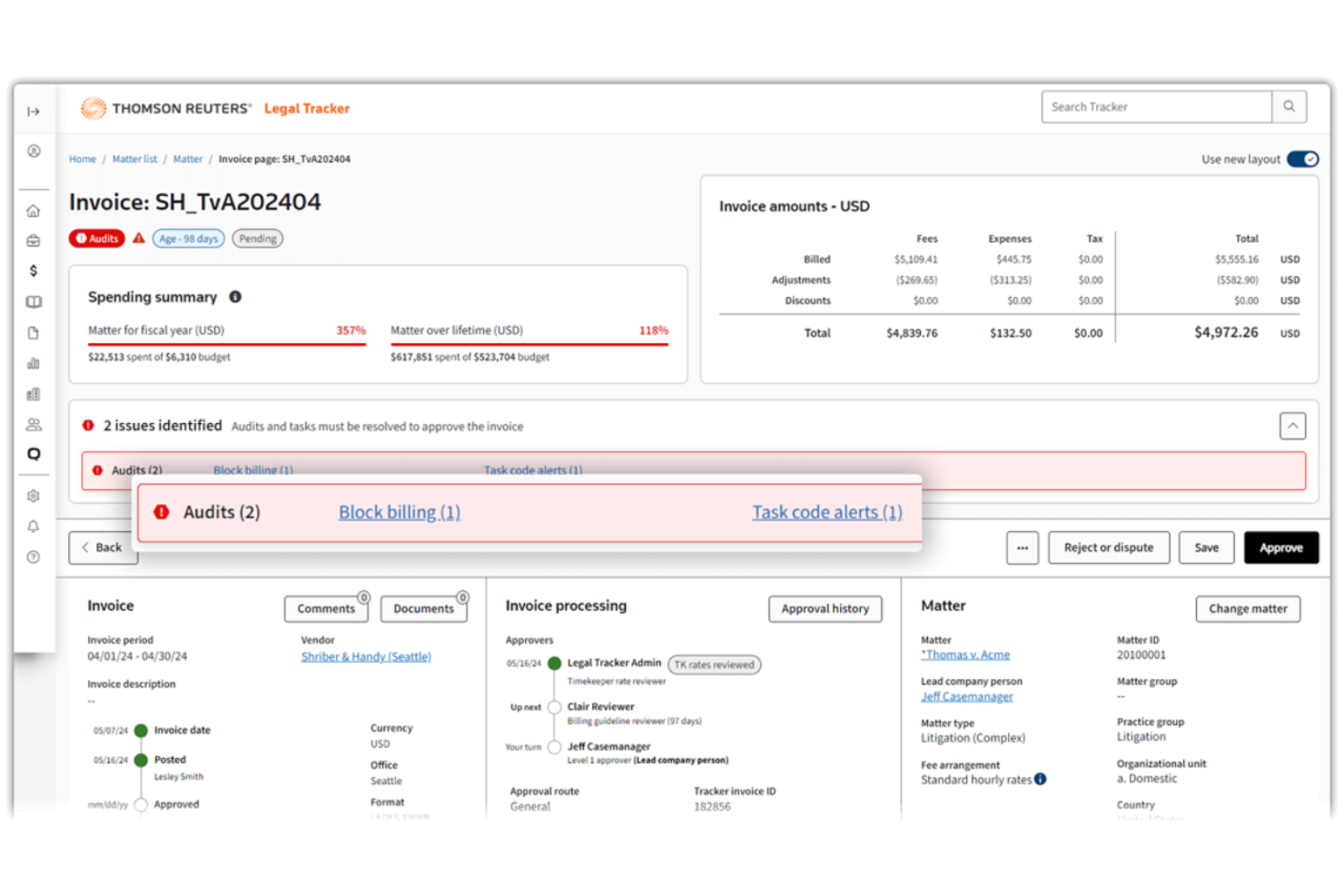This screenshot has height=896, width=1344.
Task: Open invoice Documents
Action: 423,608
